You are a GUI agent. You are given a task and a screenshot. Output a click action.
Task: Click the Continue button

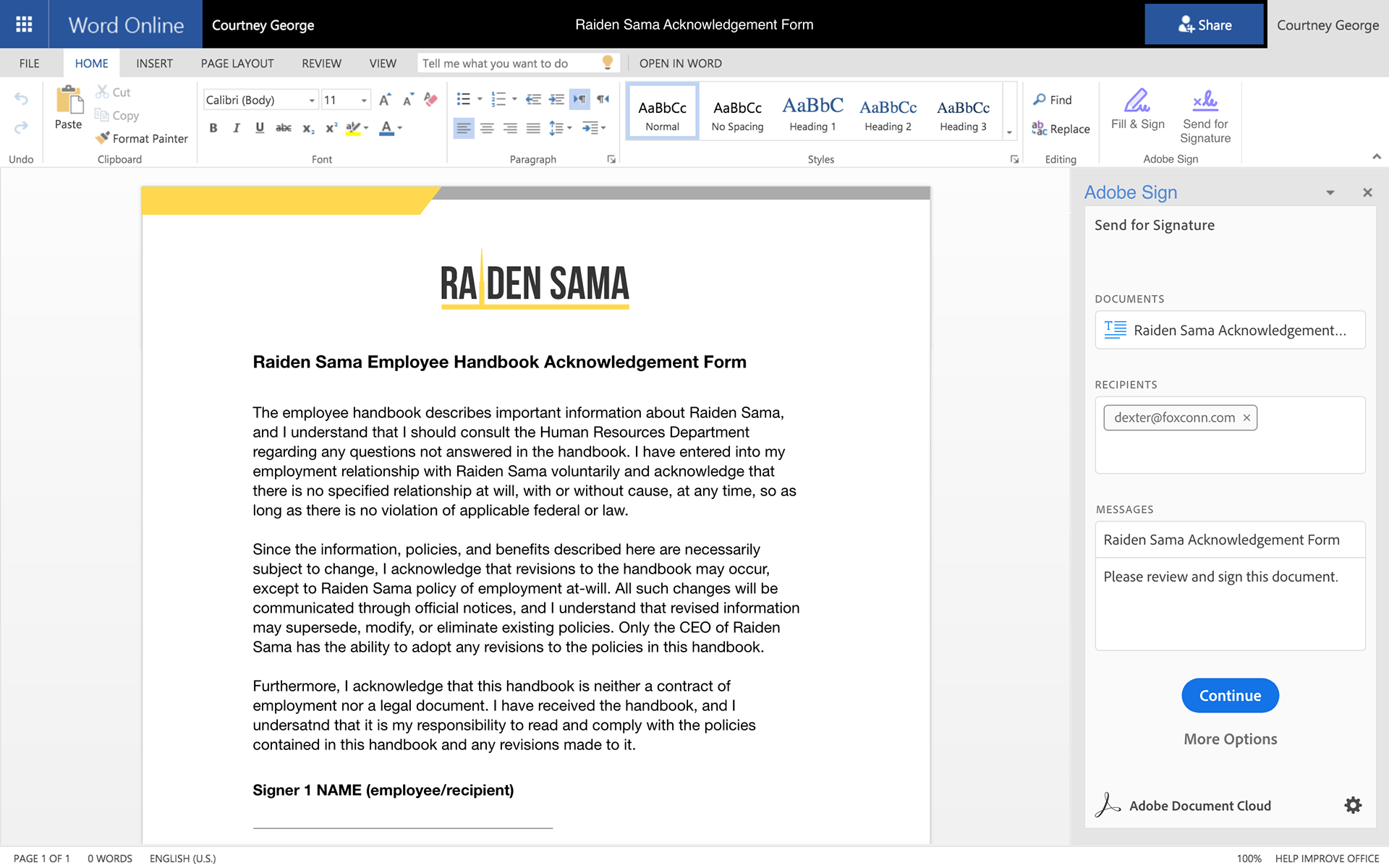1230,695
